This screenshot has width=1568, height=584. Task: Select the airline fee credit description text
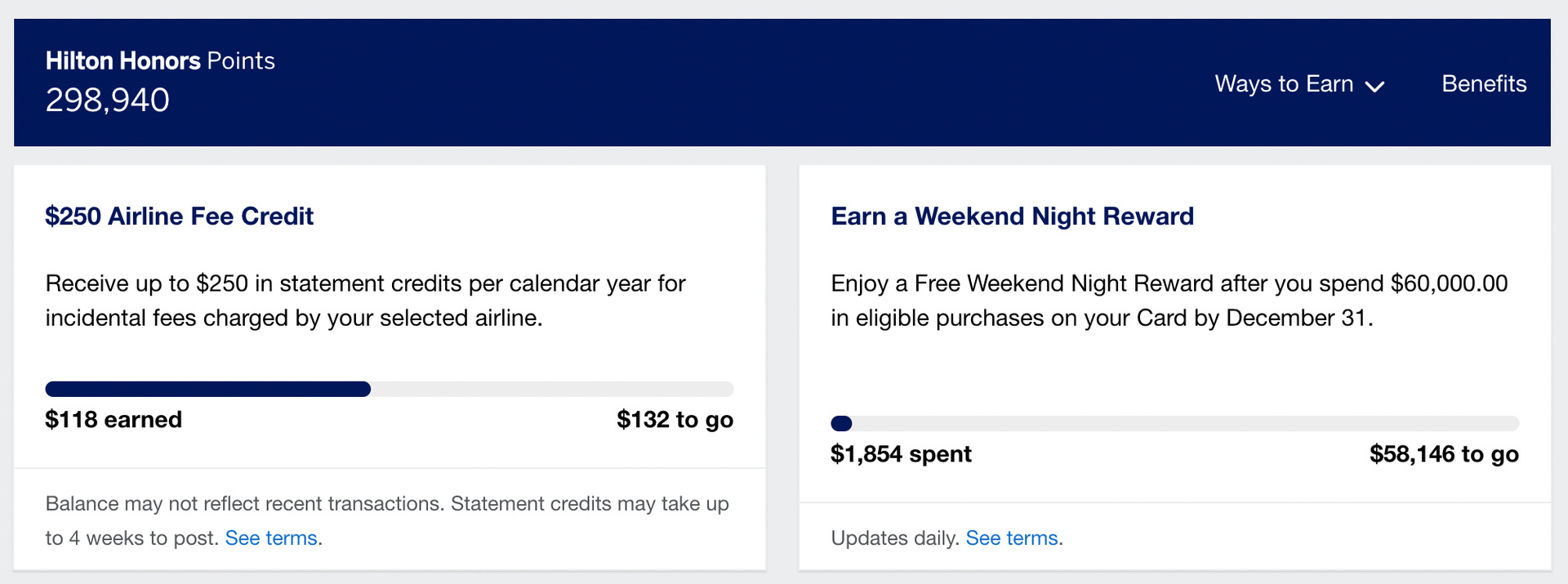[365, 301]
